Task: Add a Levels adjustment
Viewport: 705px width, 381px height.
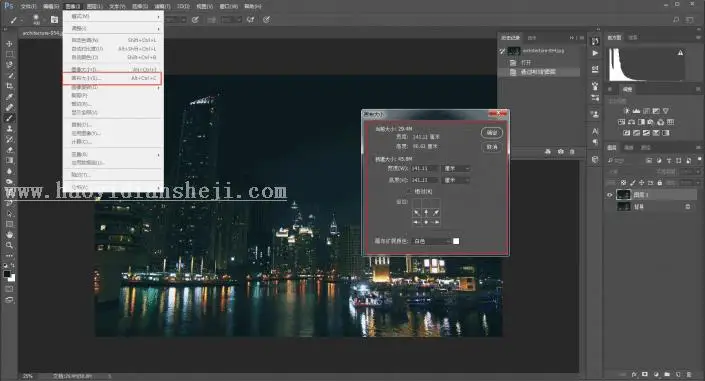Action: (636, 111)
